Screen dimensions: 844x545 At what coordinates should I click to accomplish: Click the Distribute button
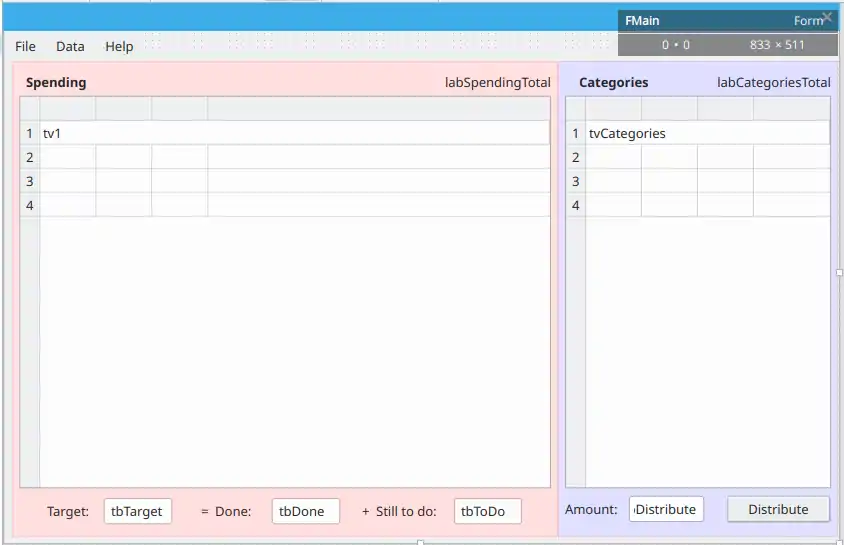pos(778,509)
